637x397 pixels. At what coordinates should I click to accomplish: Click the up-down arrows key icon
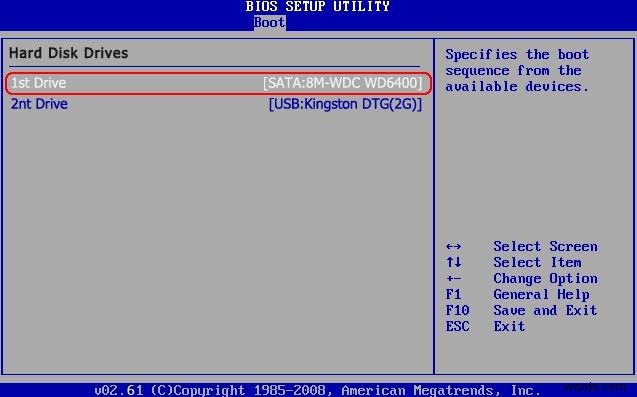click(453, 262)
